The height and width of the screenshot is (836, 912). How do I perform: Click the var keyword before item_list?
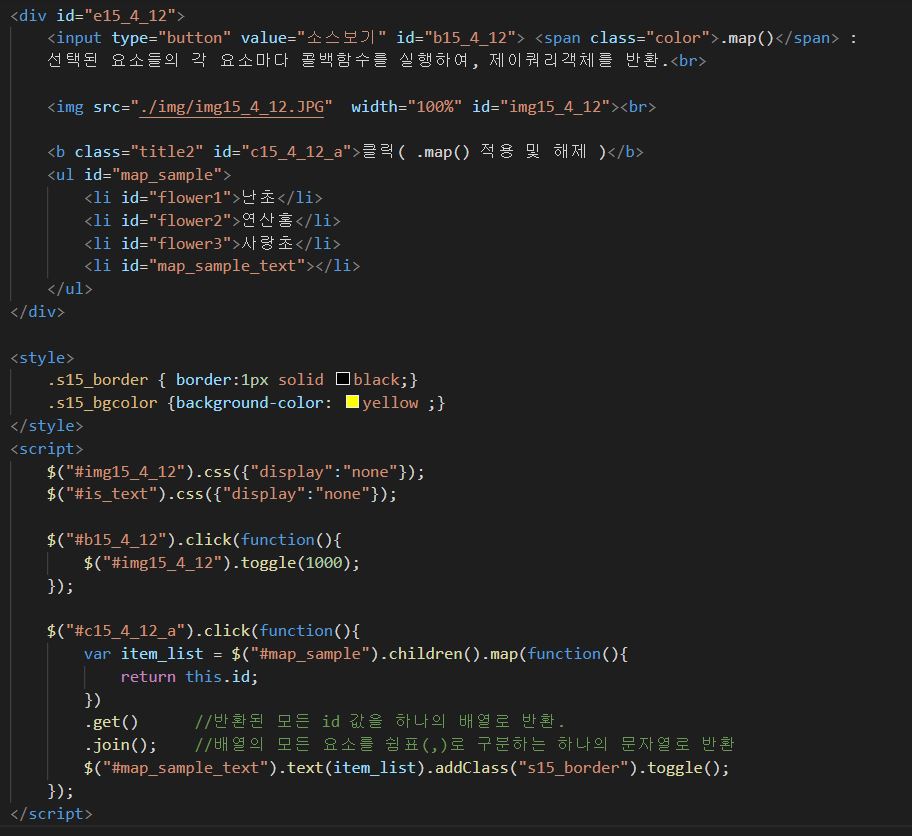tap(98, 653)
